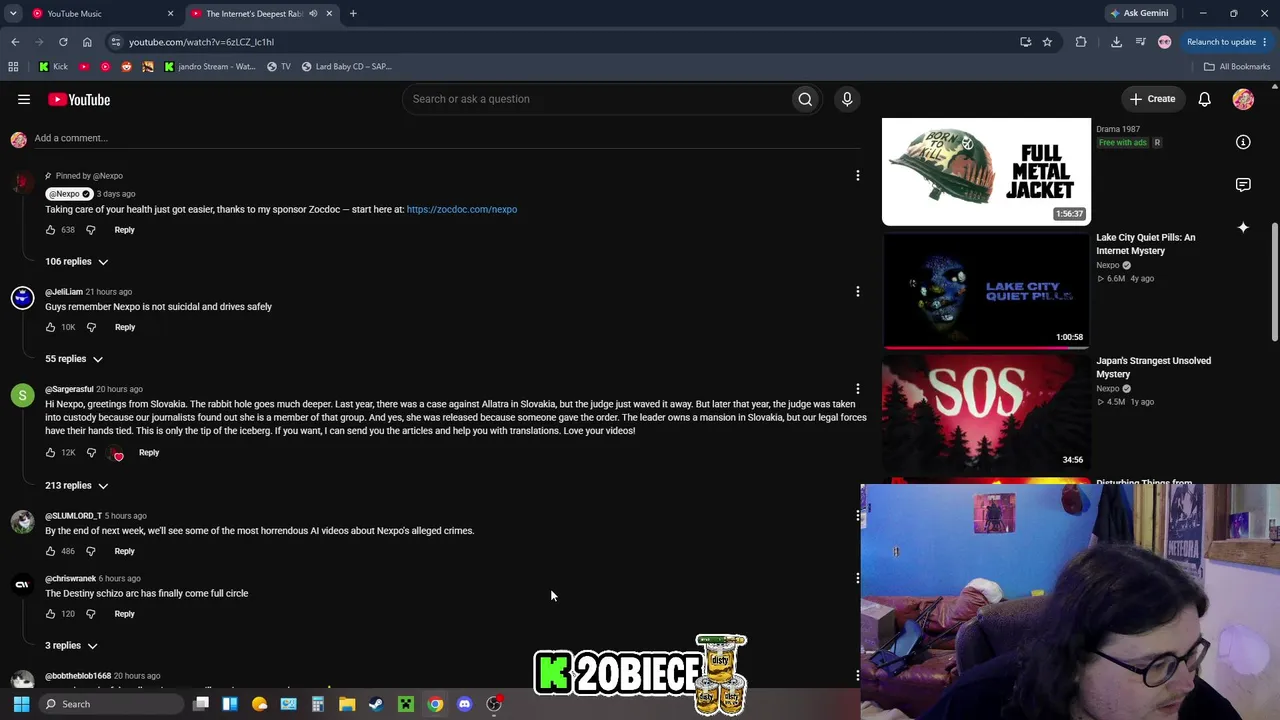The width and height of the screenshot is (1280, 720).
Task: Reply to the pinned Nexpo comment
Action: coord(124,230)
